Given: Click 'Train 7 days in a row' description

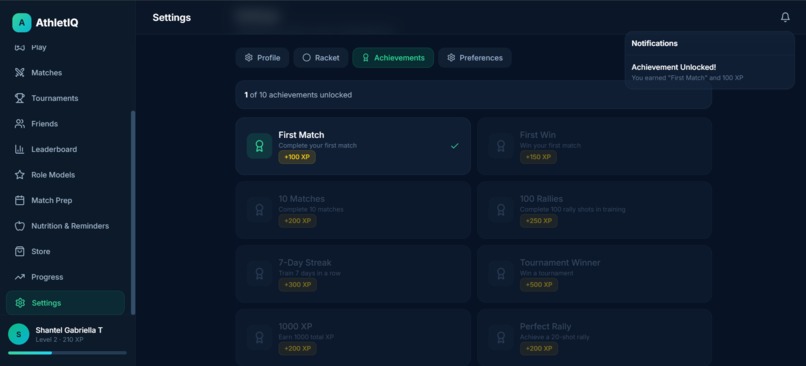Looking at the screenshot, I should click(x=309, y=273).
